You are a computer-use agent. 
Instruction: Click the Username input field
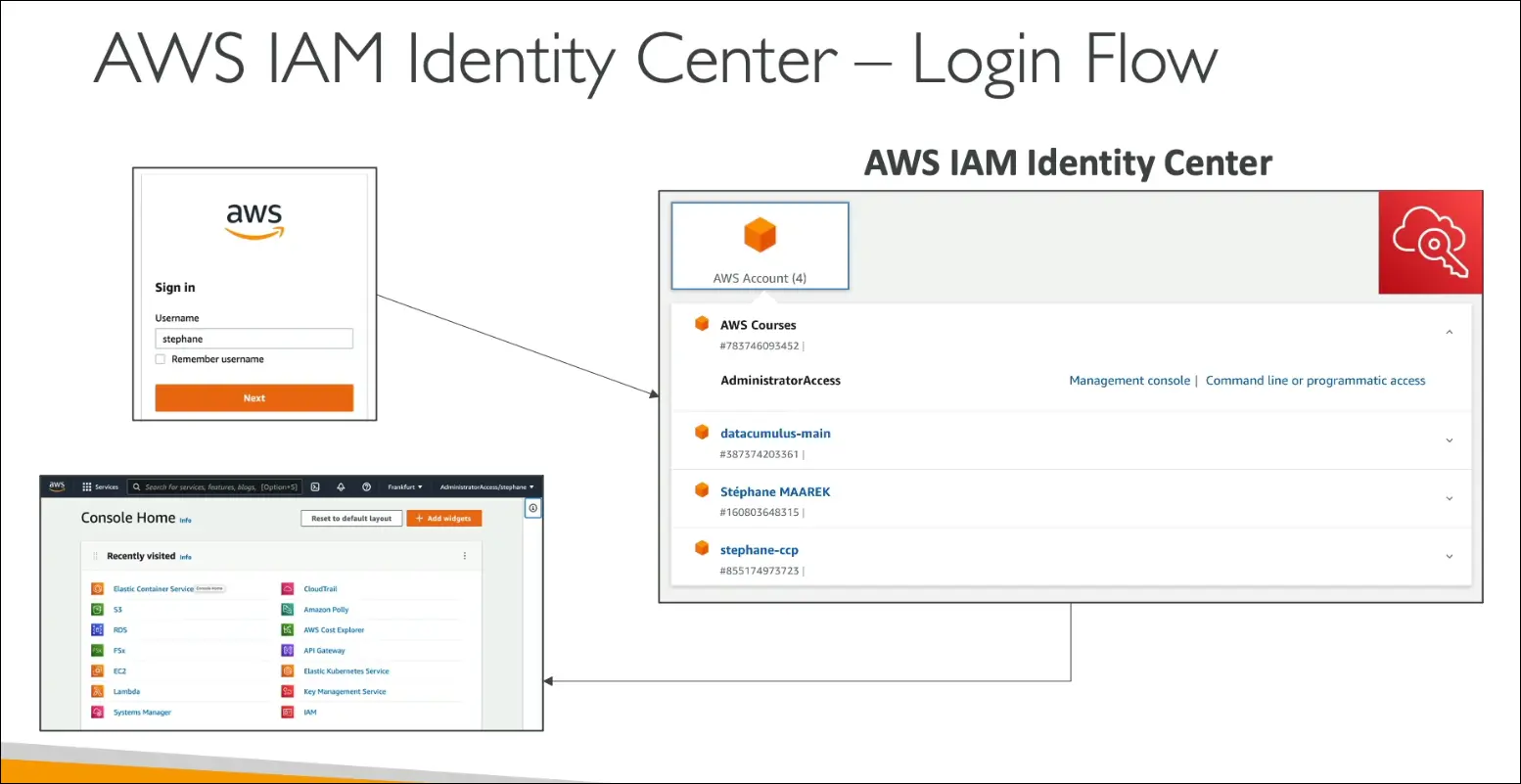pos(254,339)
